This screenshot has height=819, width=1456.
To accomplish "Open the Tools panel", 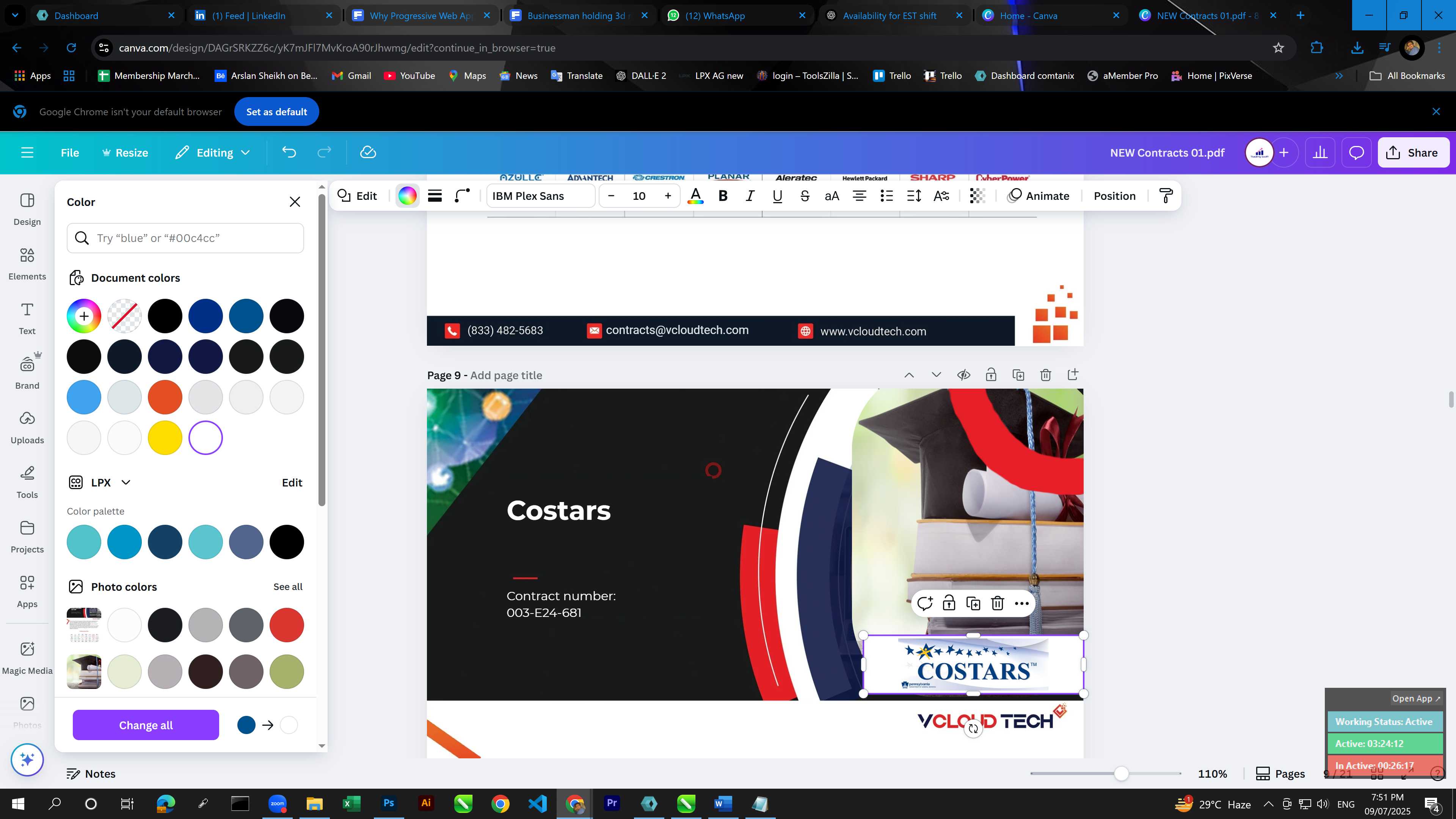I will point(27,482).
